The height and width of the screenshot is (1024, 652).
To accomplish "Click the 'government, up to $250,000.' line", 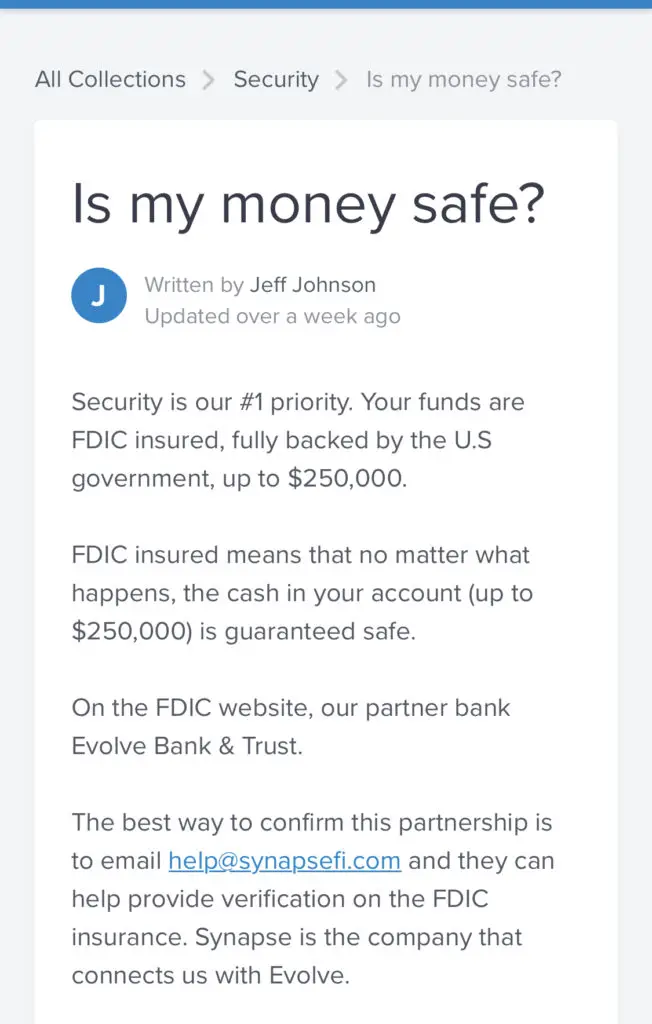I will pyautogui.click(x=239, y=479).
